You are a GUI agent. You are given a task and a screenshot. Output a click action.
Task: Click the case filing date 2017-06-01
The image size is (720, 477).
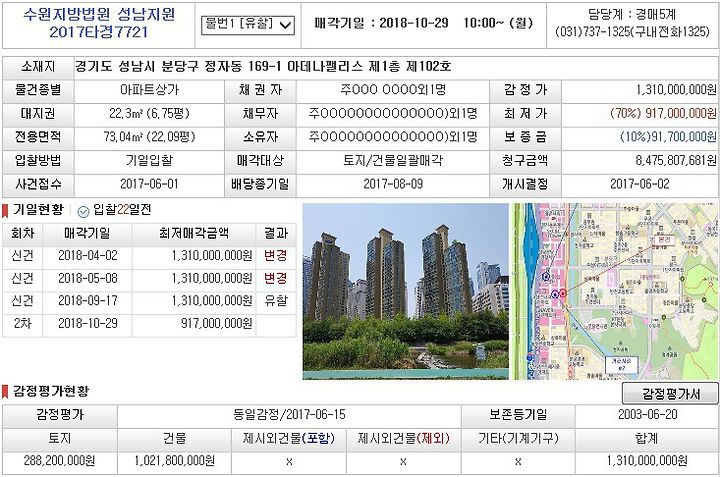coord(149,184)
